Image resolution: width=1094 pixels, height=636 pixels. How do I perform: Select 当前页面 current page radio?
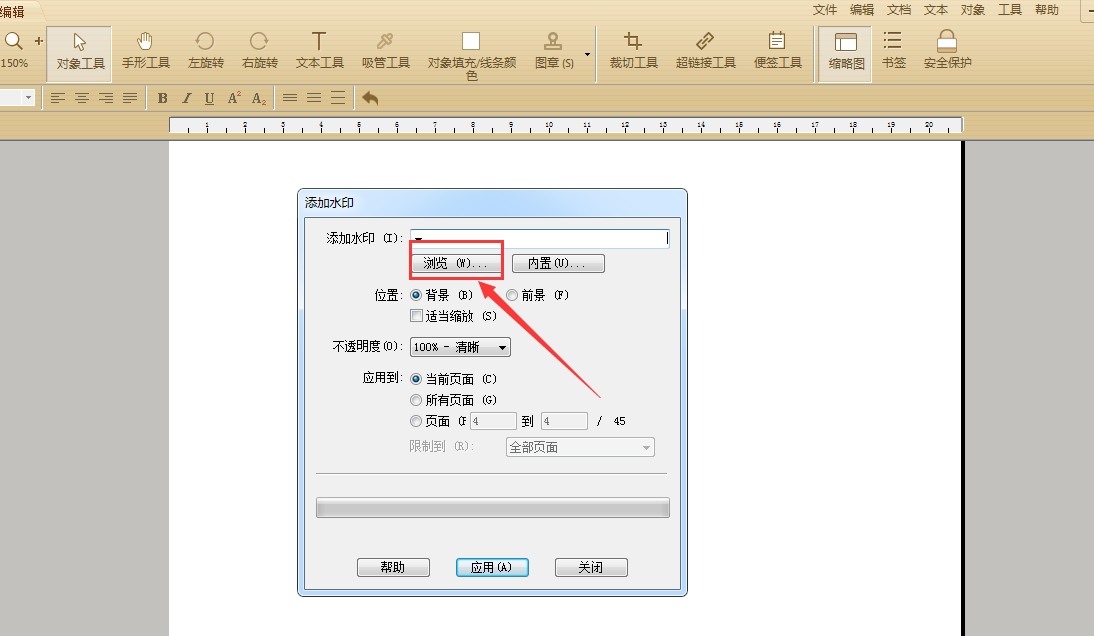tap(416, 379)
